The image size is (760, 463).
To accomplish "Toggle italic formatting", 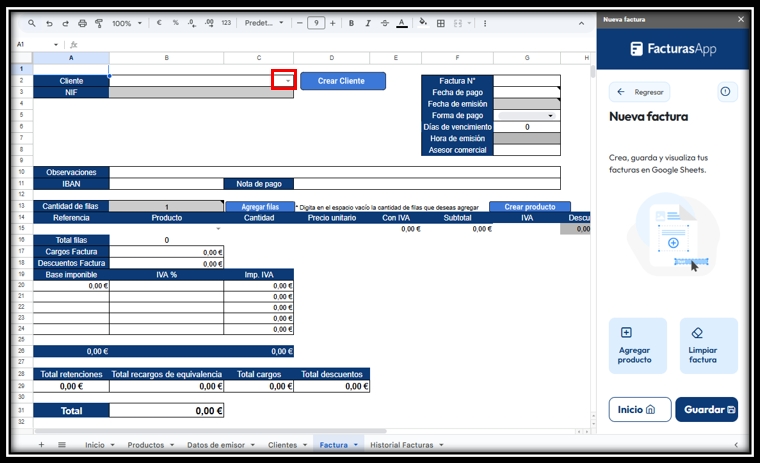I will [369, 22].
